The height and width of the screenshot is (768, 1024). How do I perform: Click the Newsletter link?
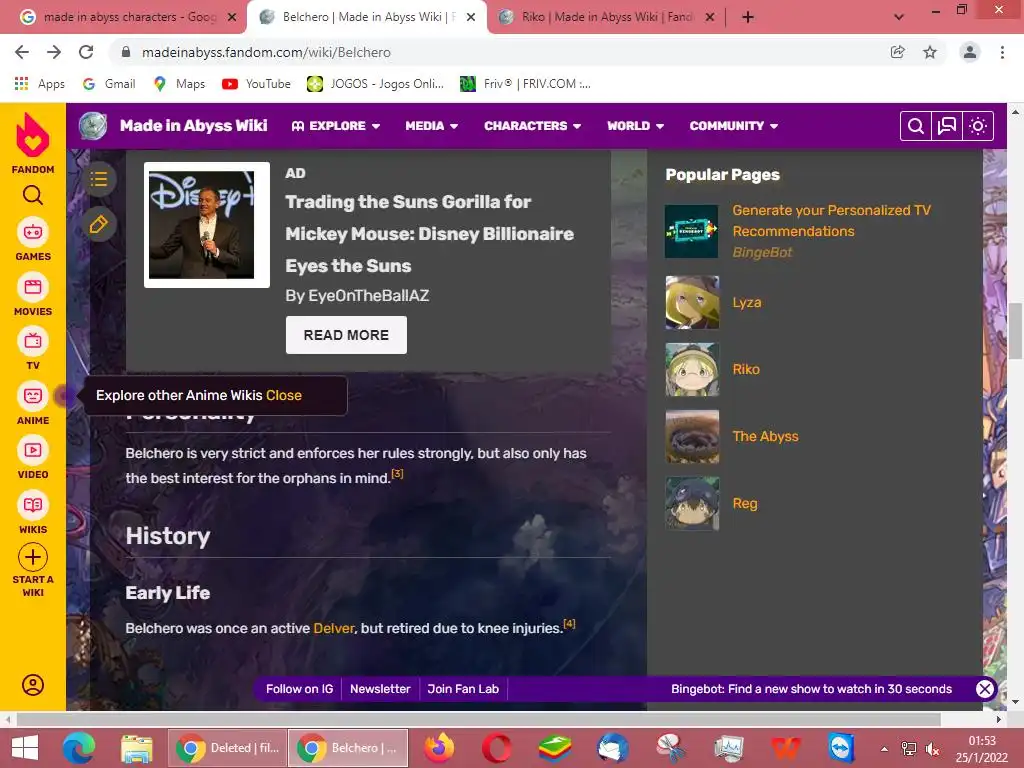pyautogui.click(x=380, y=689)
